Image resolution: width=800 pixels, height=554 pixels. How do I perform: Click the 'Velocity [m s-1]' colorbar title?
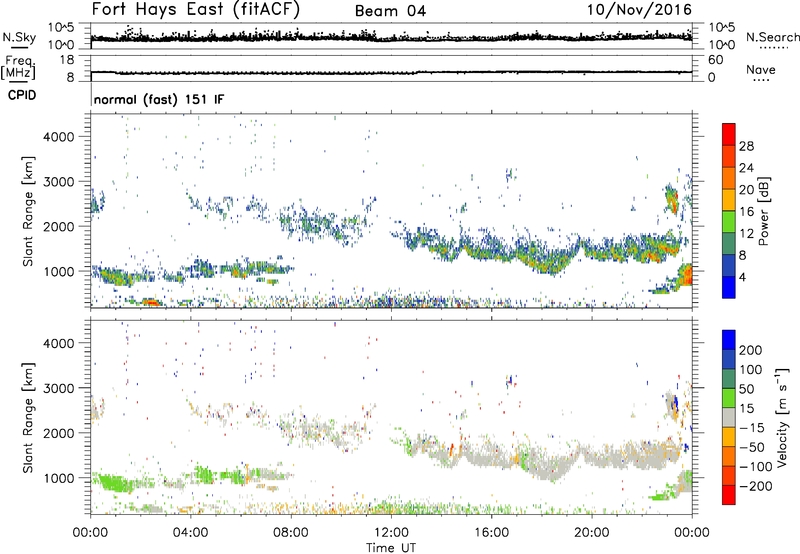[783, 417]
